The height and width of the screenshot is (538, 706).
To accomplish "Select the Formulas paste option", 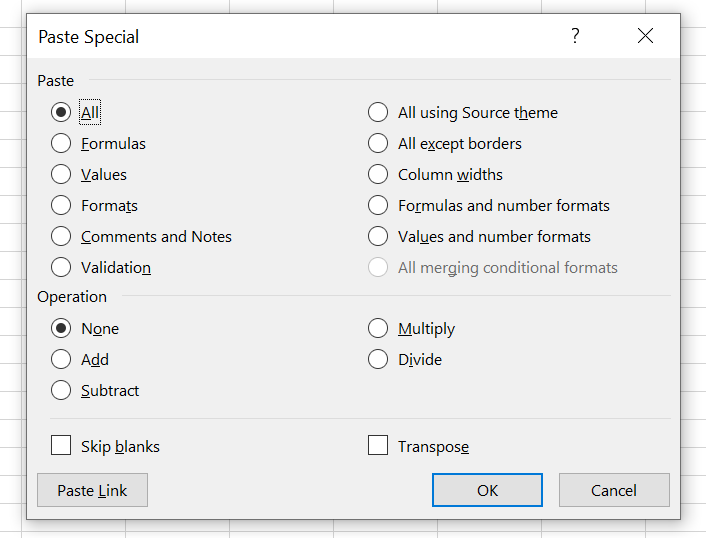I will click(x=62, y=144).
